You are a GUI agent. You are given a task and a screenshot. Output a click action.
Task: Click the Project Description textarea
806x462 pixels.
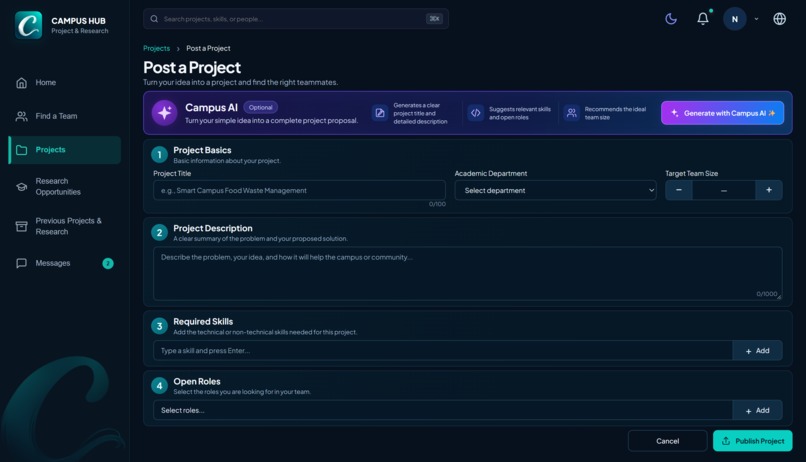tap(467, 273)
